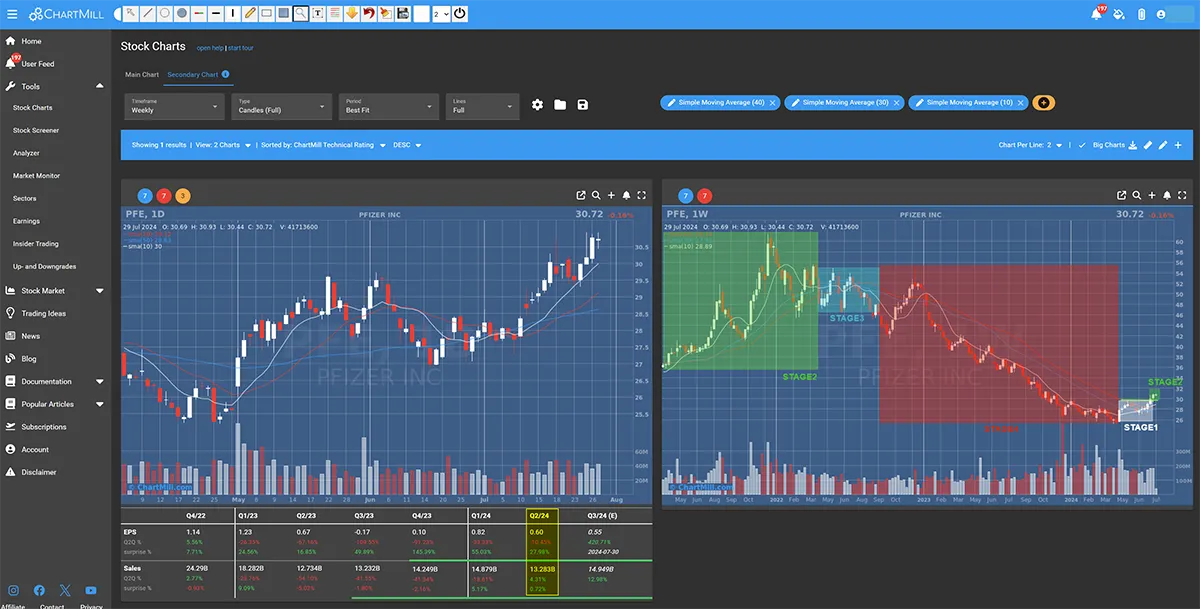Select the pencil freehand tool
Screen dimensions: 1200x609
click(x=250, y=13)
